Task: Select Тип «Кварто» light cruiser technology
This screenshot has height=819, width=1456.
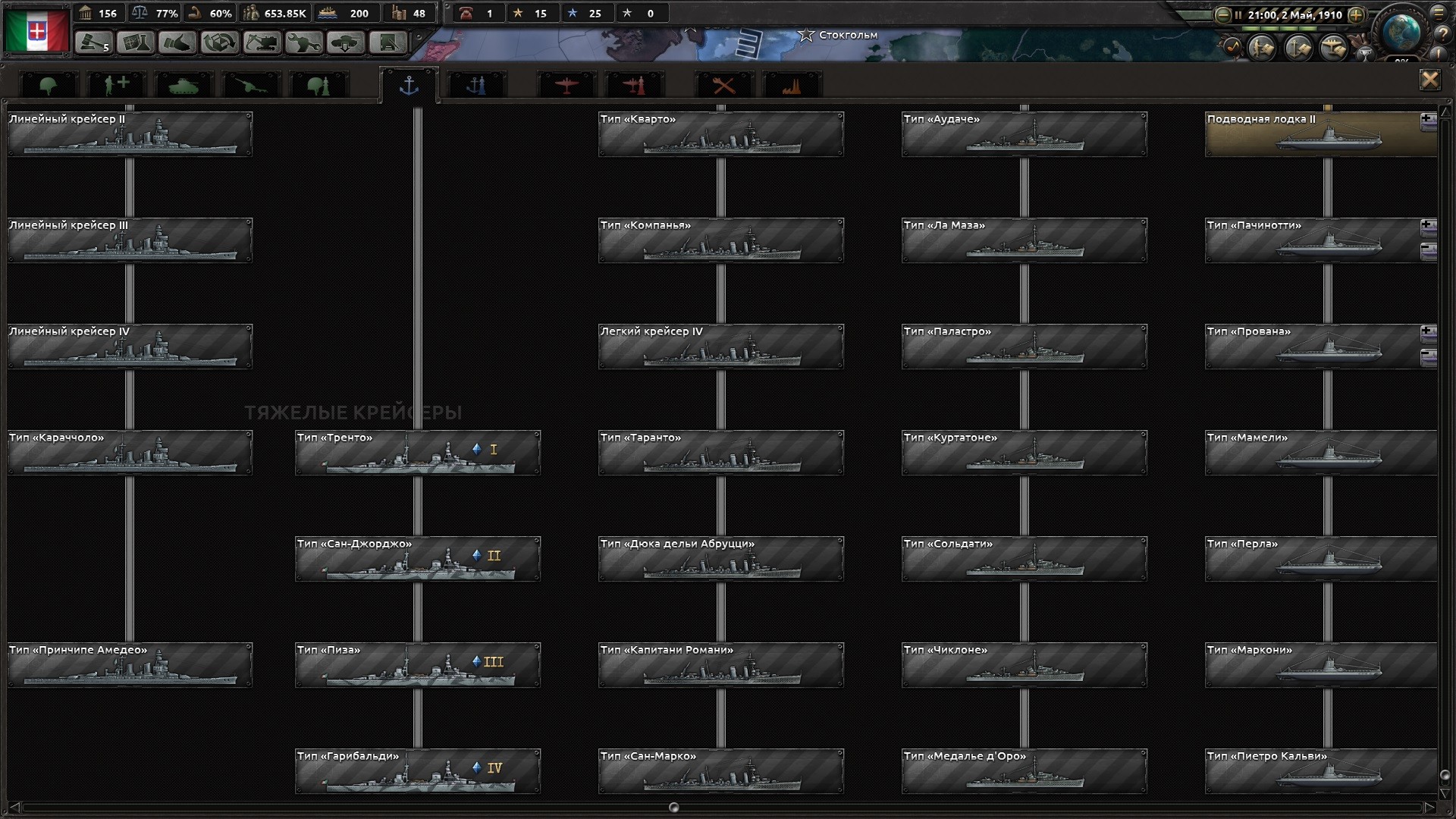Action: [x=720, y=134]
